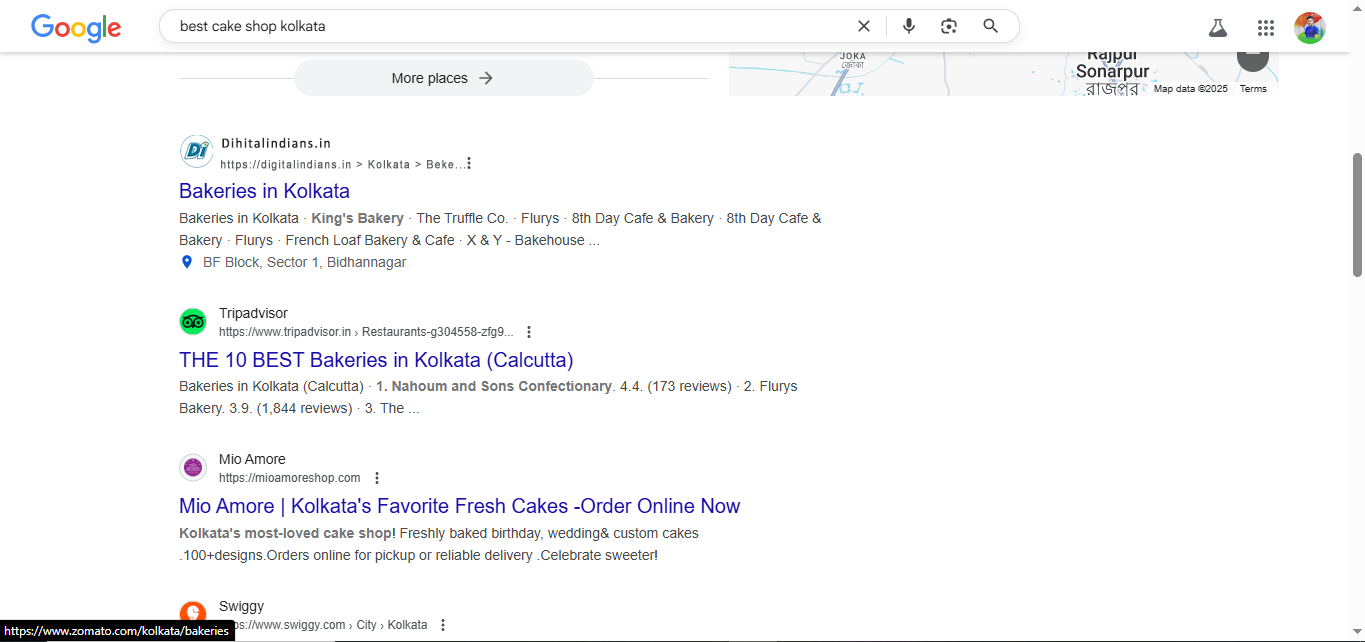This screenshot has height=642, width=1365.
Task: Open Search Labs via the flask icon
Action: [x=1217, y=27]
